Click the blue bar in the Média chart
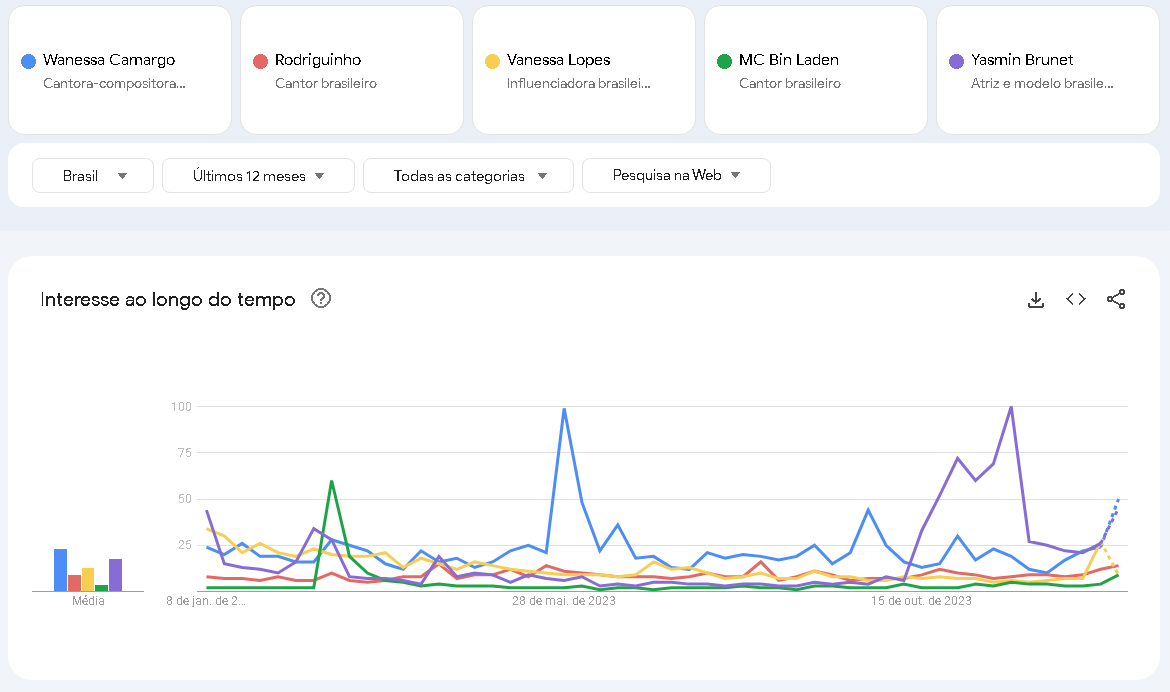 [x=60, y=570]
